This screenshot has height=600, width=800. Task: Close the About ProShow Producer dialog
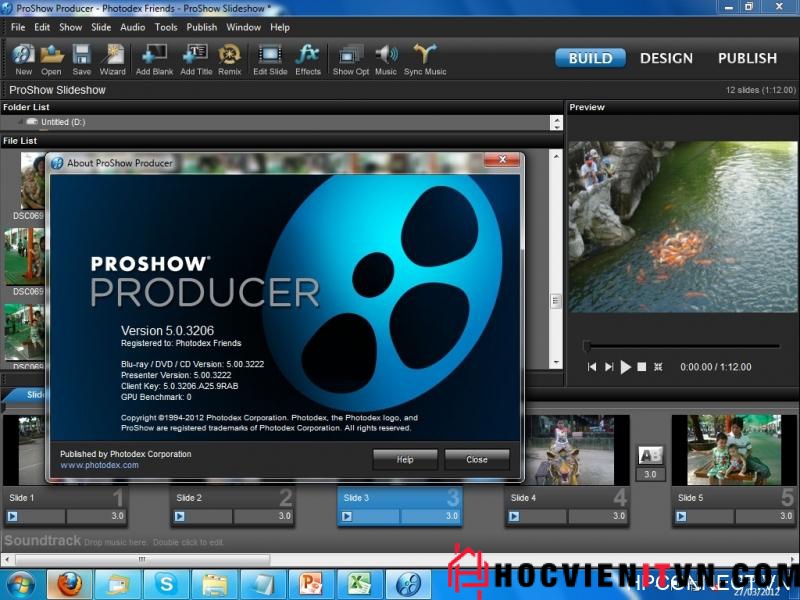[x=477, y=460]
